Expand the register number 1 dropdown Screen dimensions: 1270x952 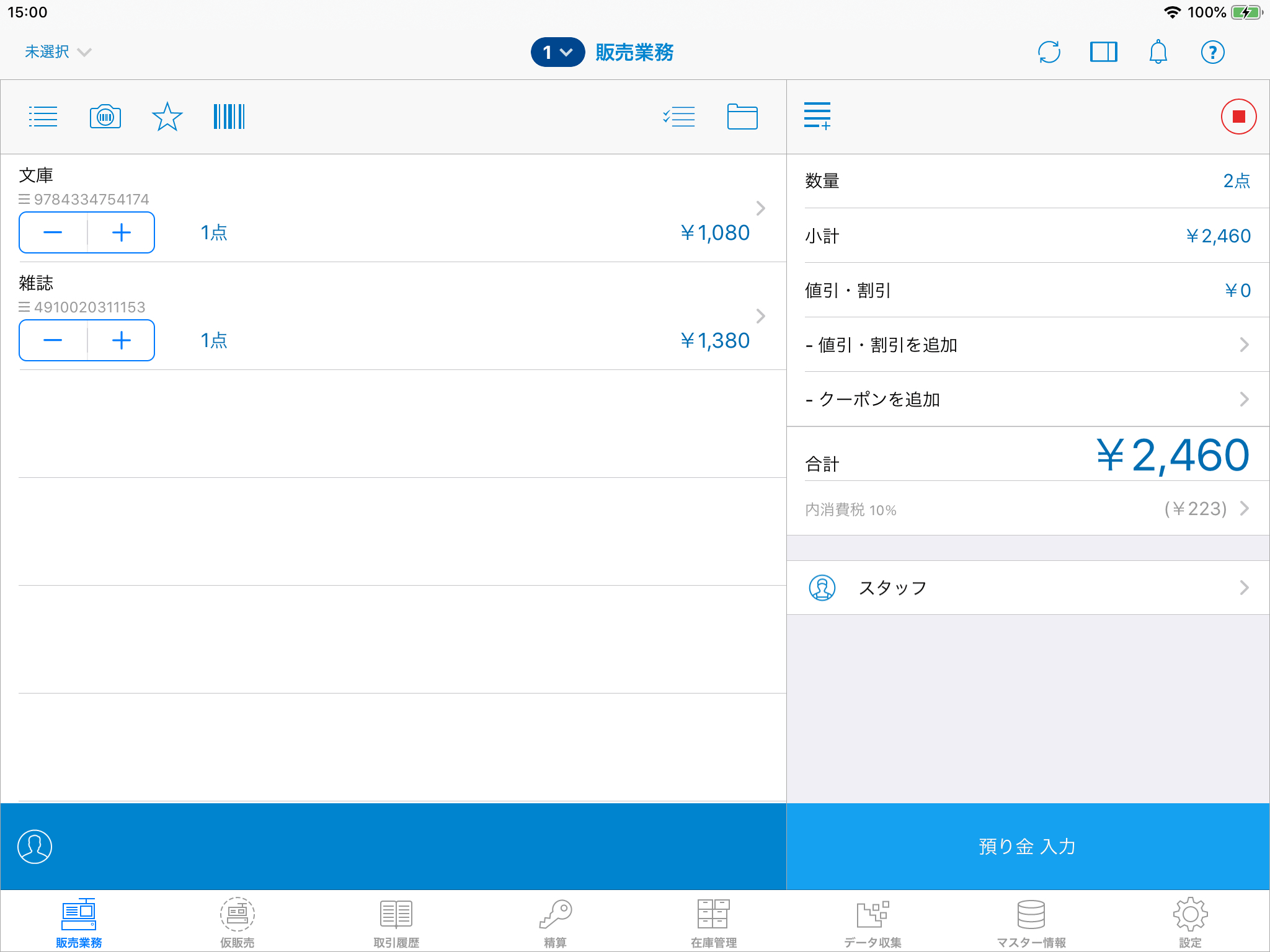[557, 52]
